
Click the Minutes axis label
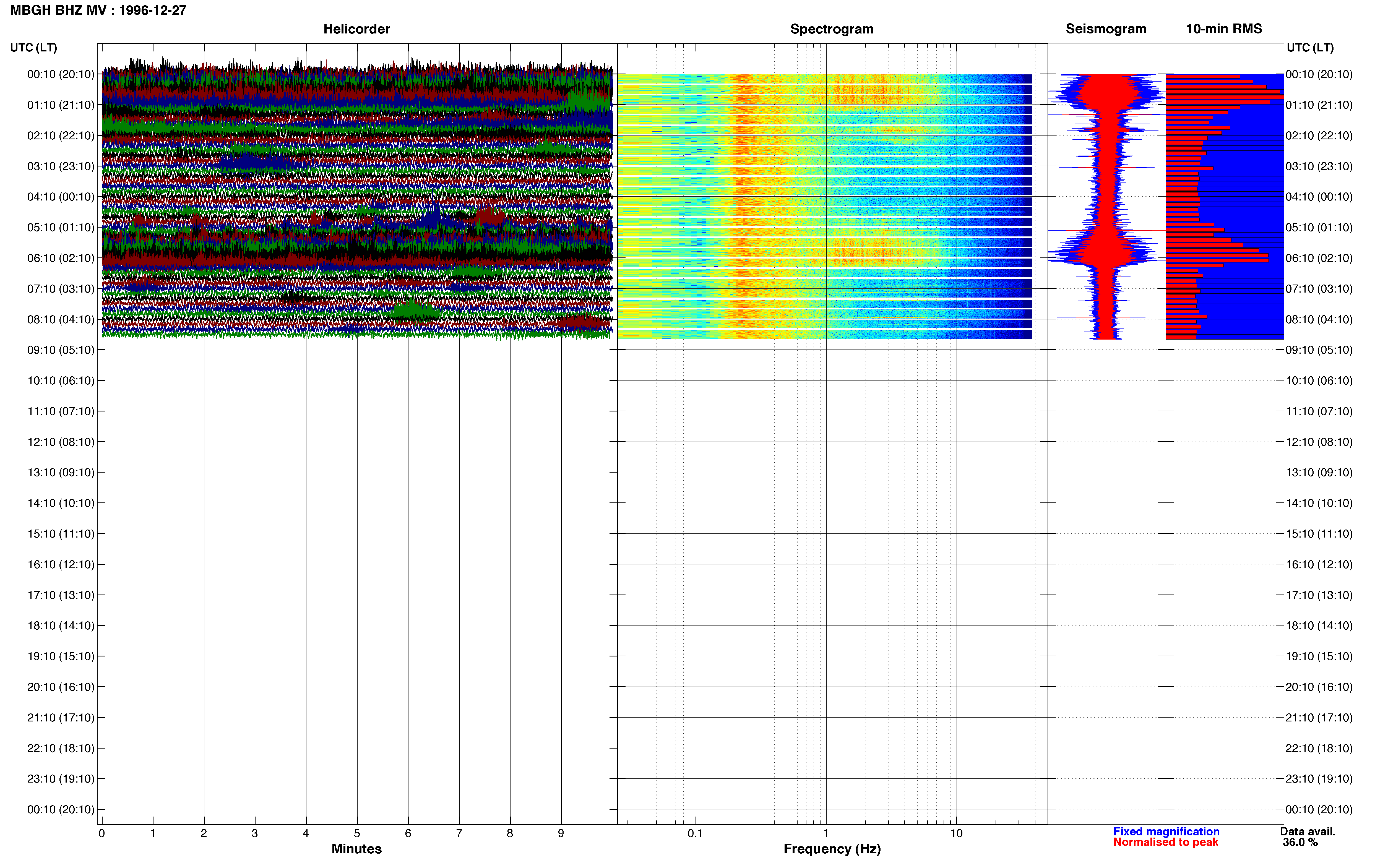click(356, 848)
